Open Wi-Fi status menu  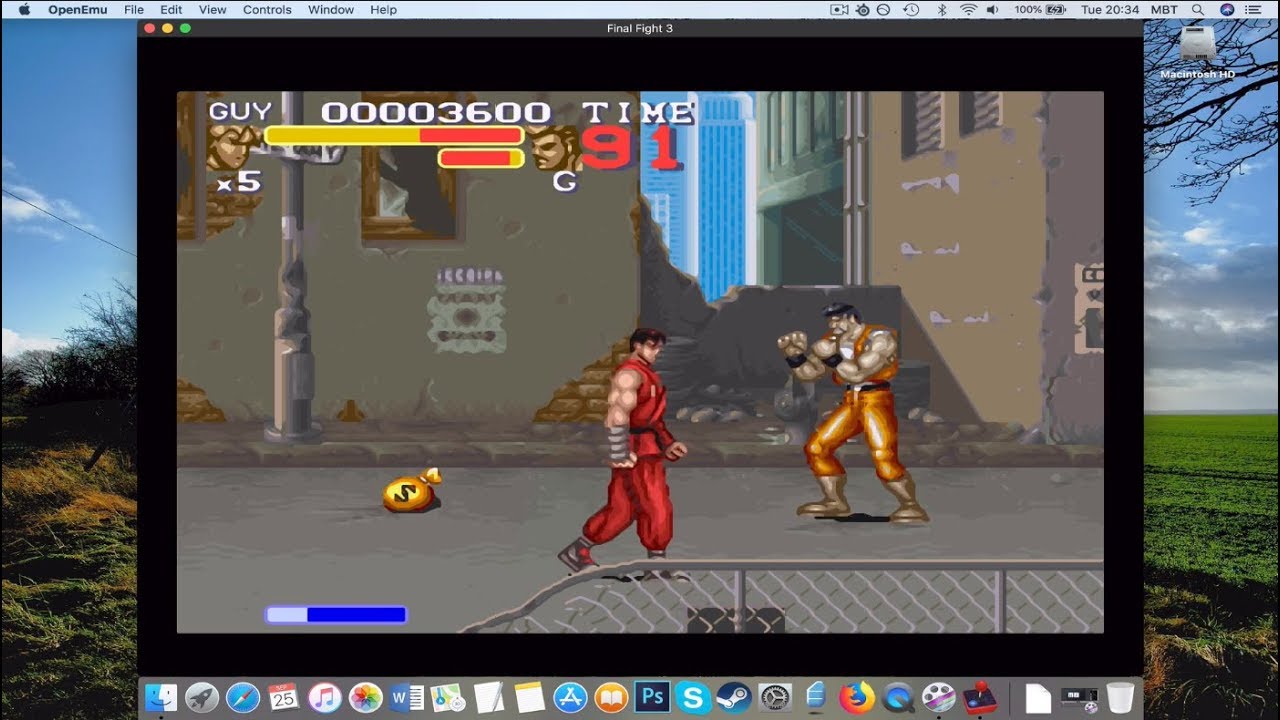[967, 9]
